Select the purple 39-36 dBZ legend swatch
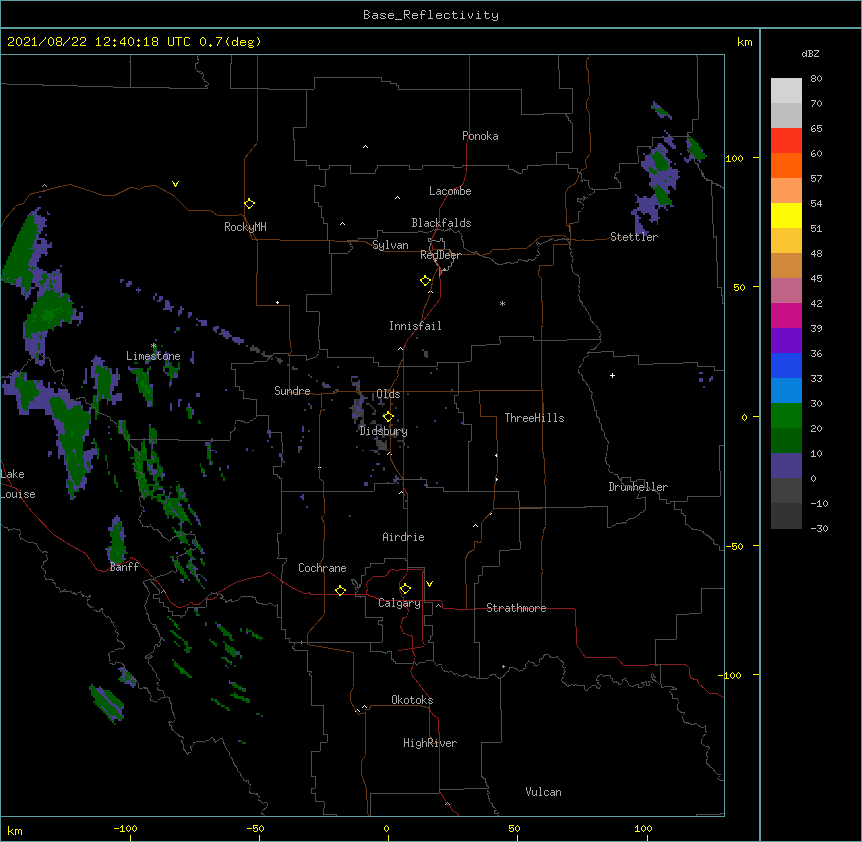This screenshot has height=842, width=862. coord(786,340)
